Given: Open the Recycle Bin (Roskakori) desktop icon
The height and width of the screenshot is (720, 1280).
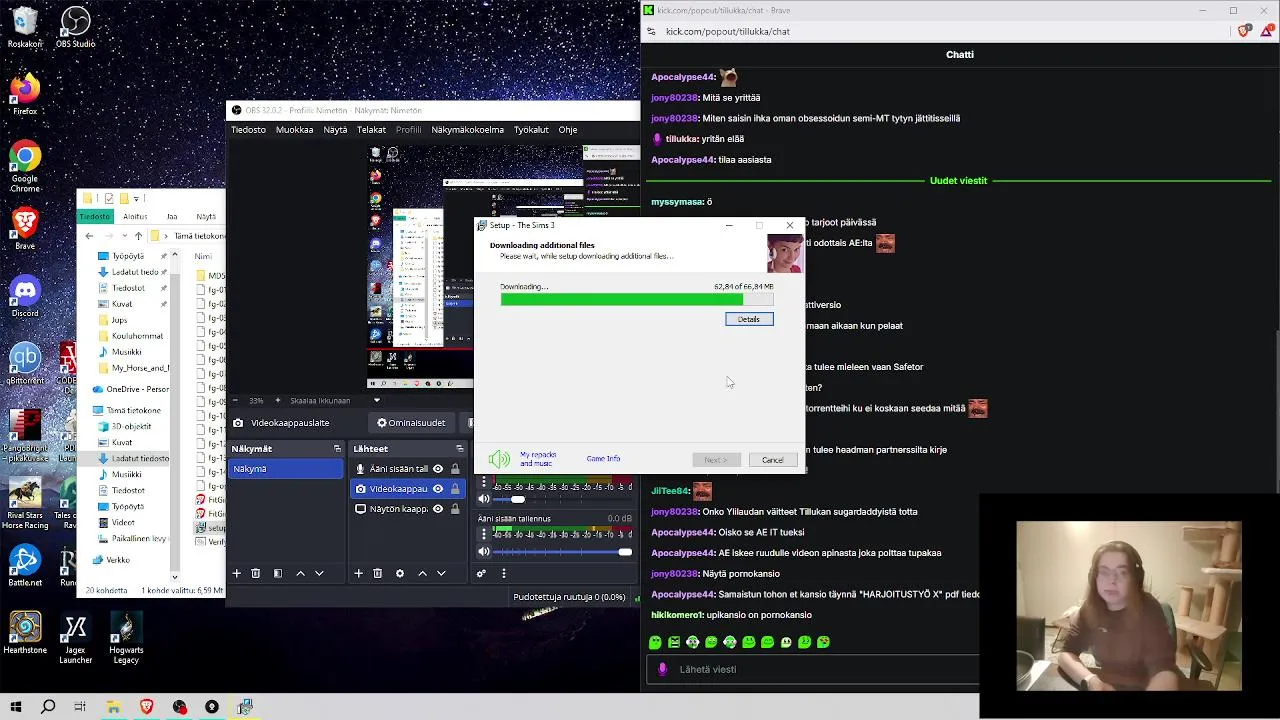Looking at the screenshot, I should (x=25, y=27).
